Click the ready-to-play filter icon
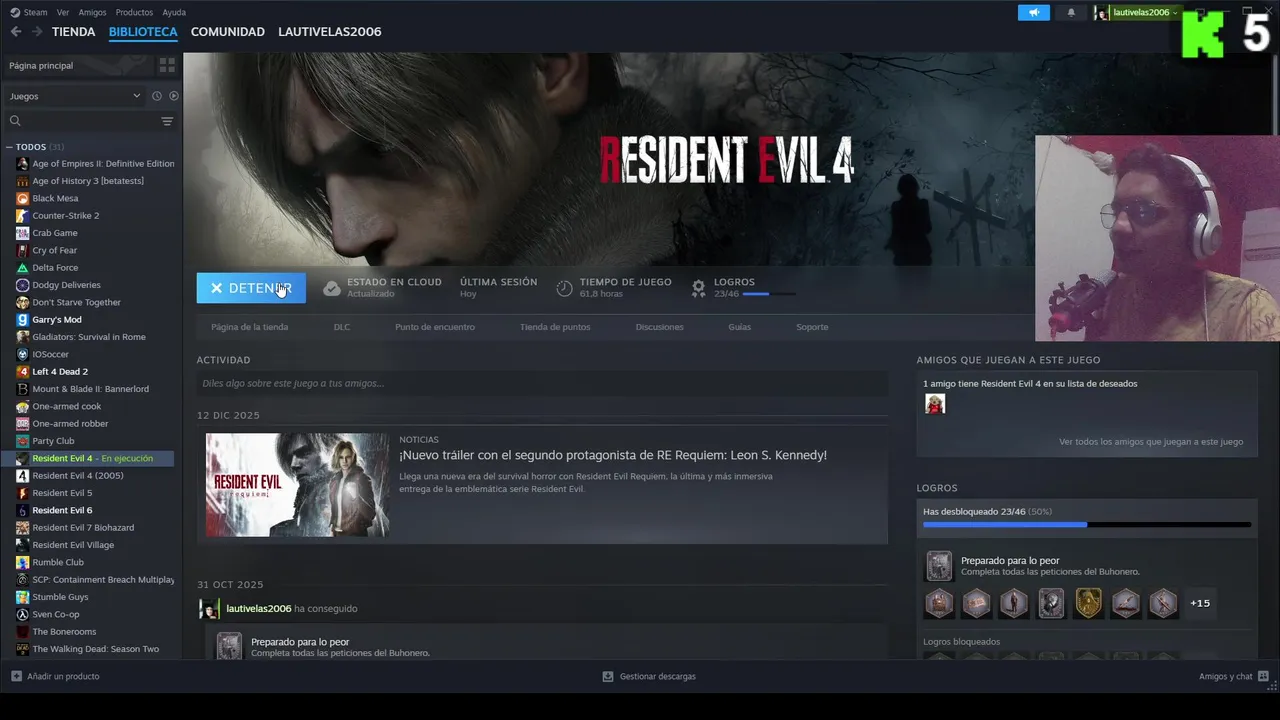The image size is (1280, 720). coord(173,96)
